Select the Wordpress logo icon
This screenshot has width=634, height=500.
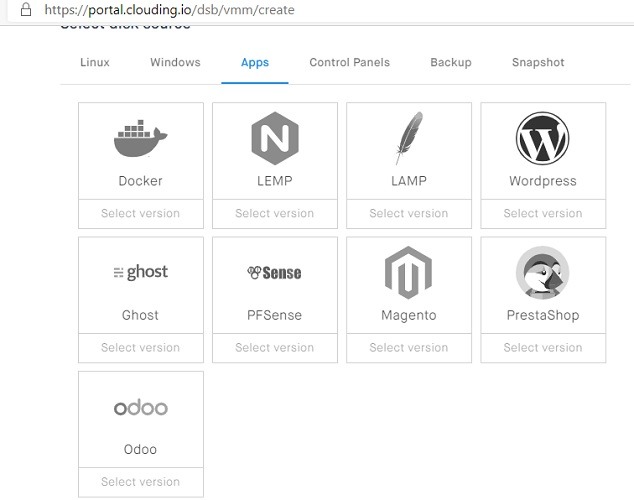click(543, 138)
